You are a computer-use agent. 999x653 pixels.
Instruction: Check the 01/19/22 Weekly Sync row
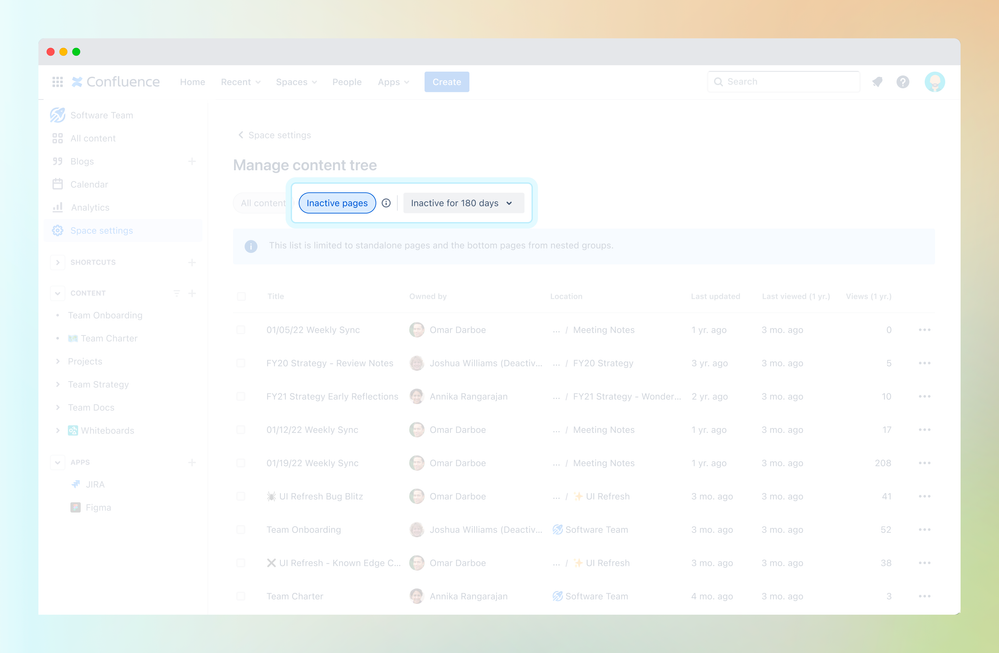[241, 463]
